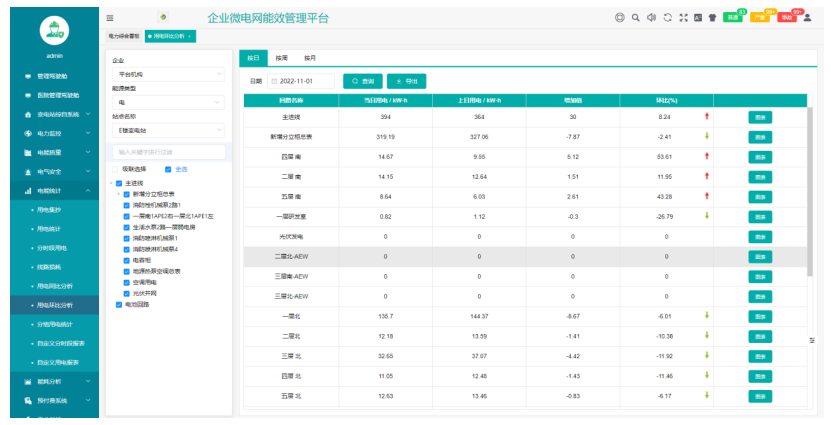This screenshot has height=425, width=831.
Task: Open the energy type dropdown showing 电
Action: pyautogui.click(x=168, y=102)
